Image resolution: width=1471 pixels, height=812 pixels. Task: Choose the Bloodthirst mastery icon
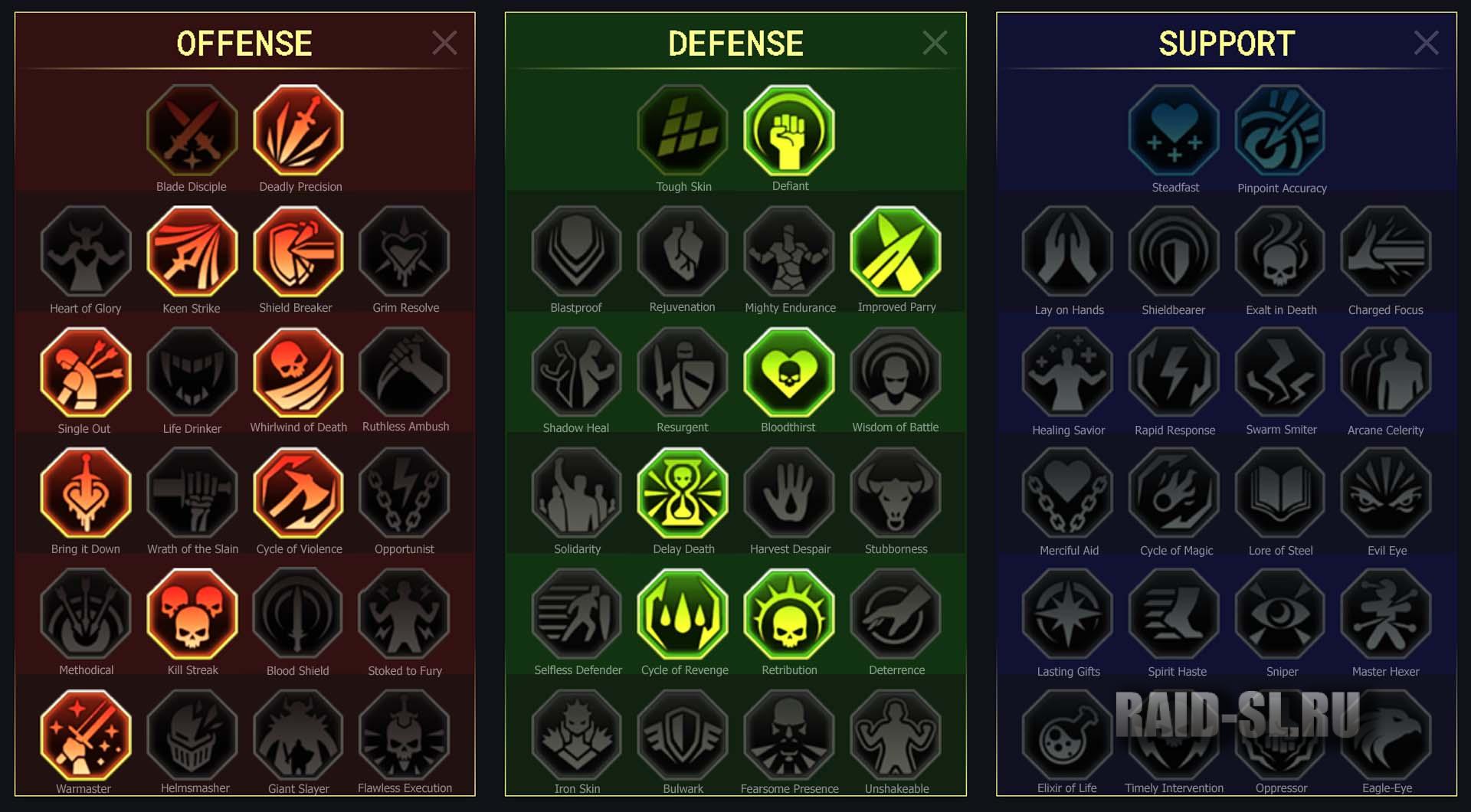[789, 372]
